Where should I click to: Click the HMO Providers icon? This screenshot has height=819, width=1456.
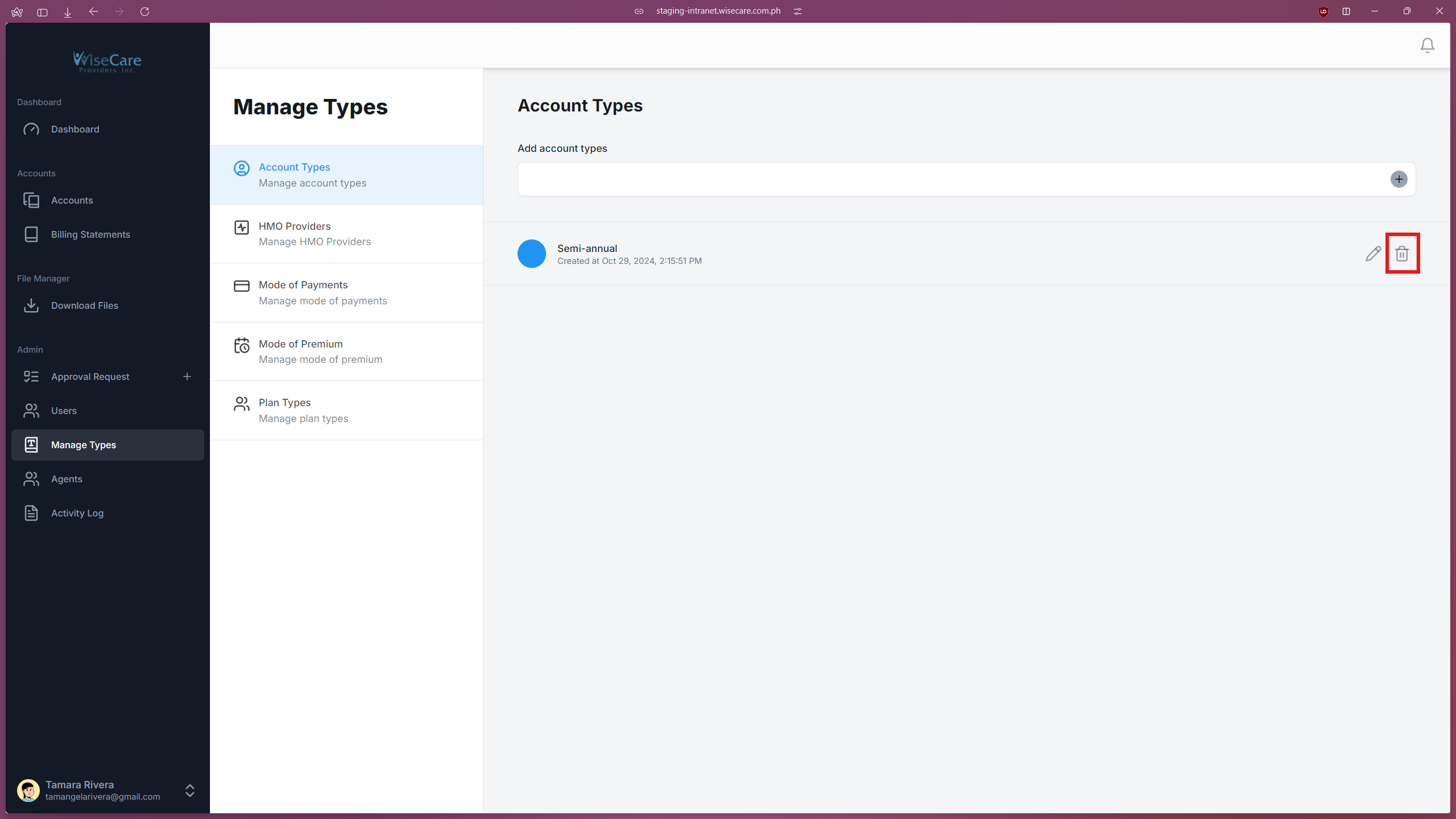(241, 227)
